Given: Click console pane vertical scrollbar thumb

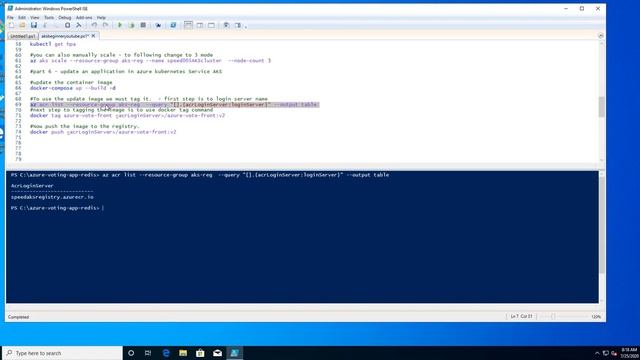Looking at the screenshot, I should pyautogui.click(x=602, y=225).
